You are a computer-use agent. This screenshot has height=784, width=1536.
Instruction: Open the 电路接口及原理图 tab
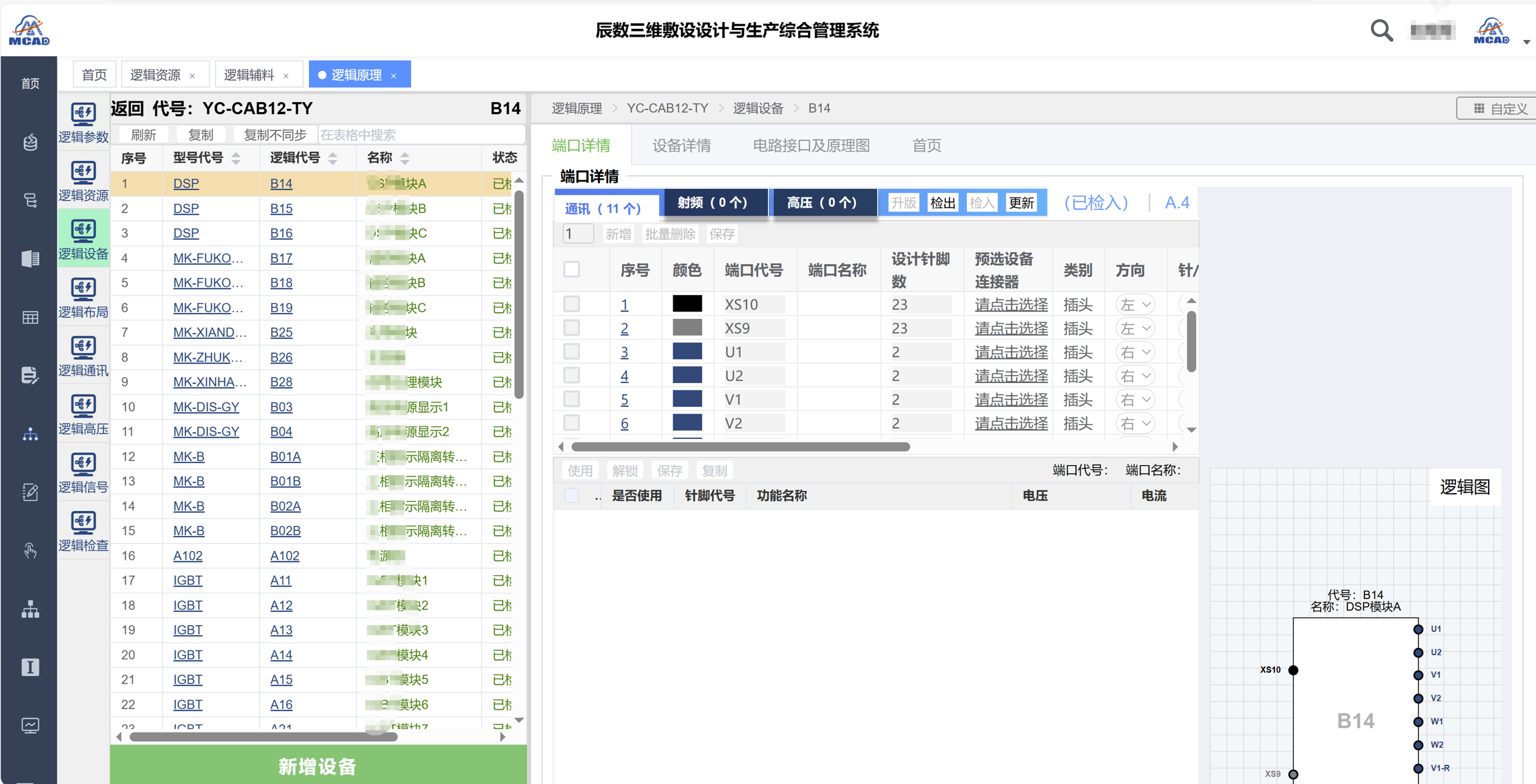811,145
